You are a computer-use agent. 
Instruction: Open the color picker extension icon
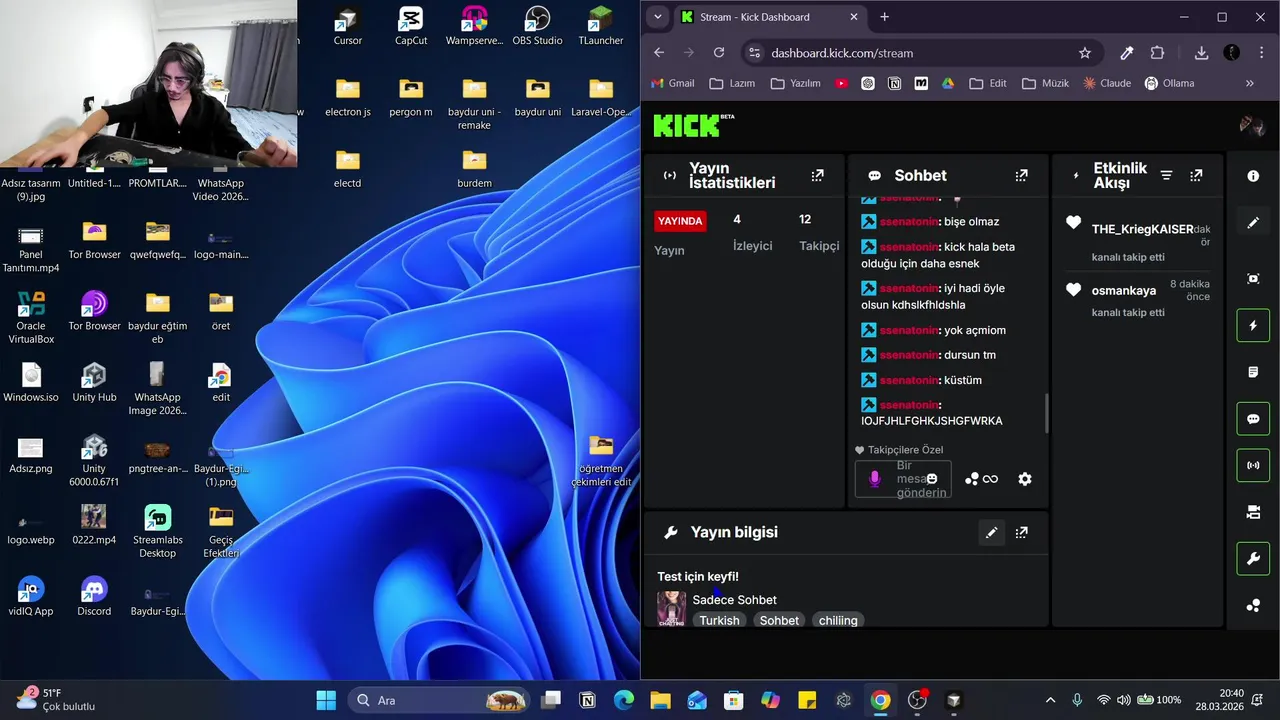tap(1126, 53)
